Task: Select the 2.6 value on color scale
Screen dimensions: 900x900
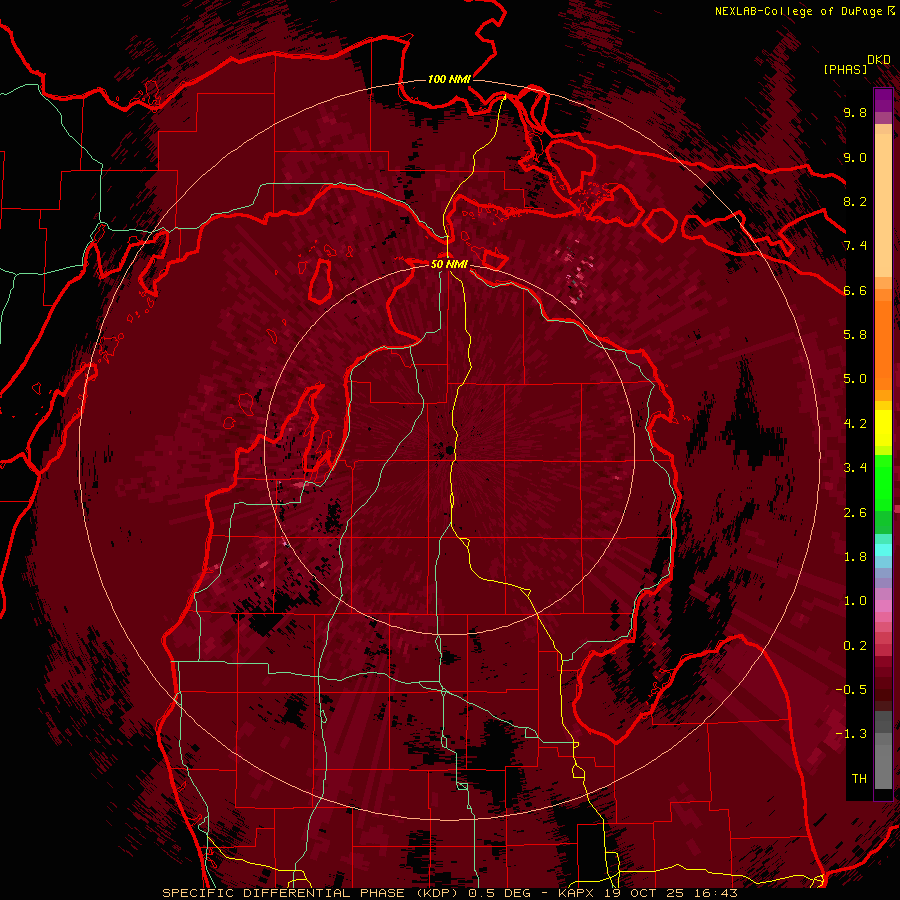Action: pos(855,513)
